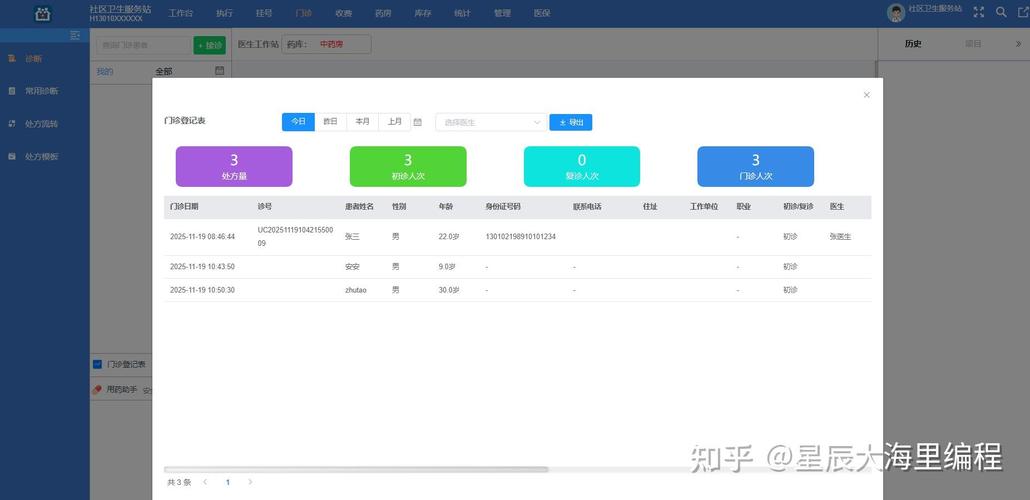The image size is (1030, 500).
Task: Click patient name 安安 in the table
Action: (x=352, y=267)
